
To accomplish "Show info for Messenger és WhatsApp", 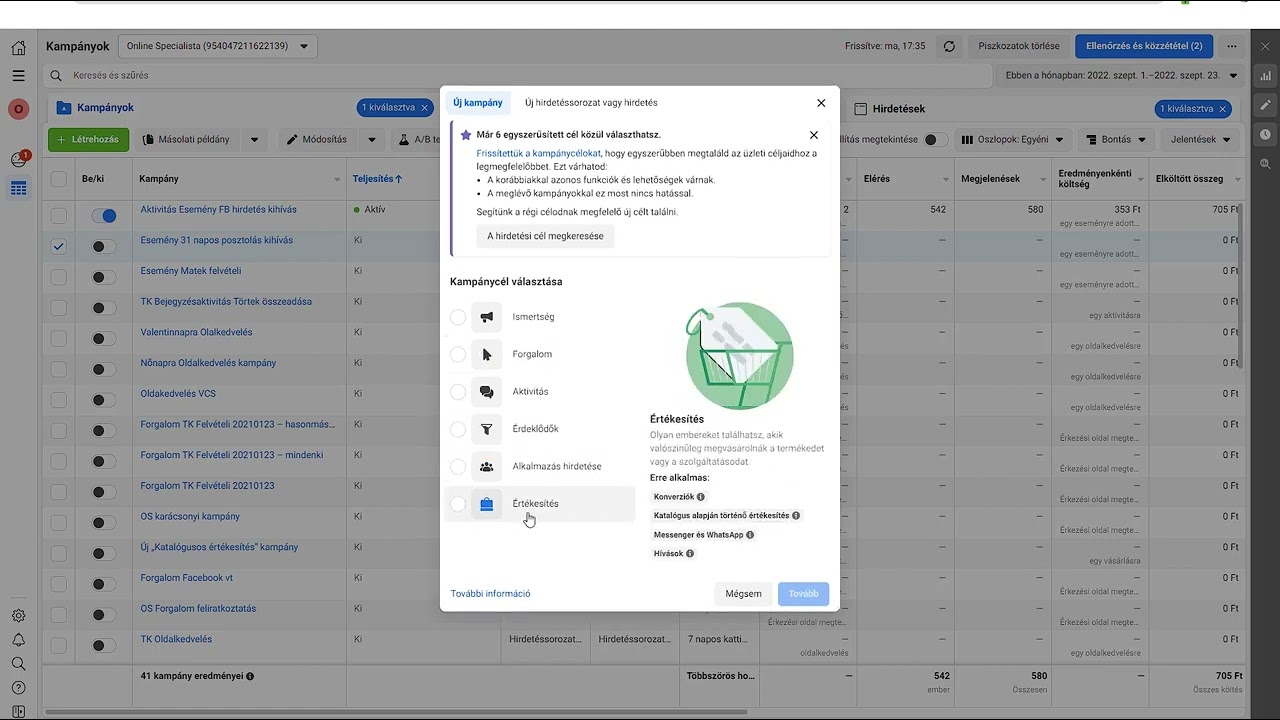I will tap(750, 535).
